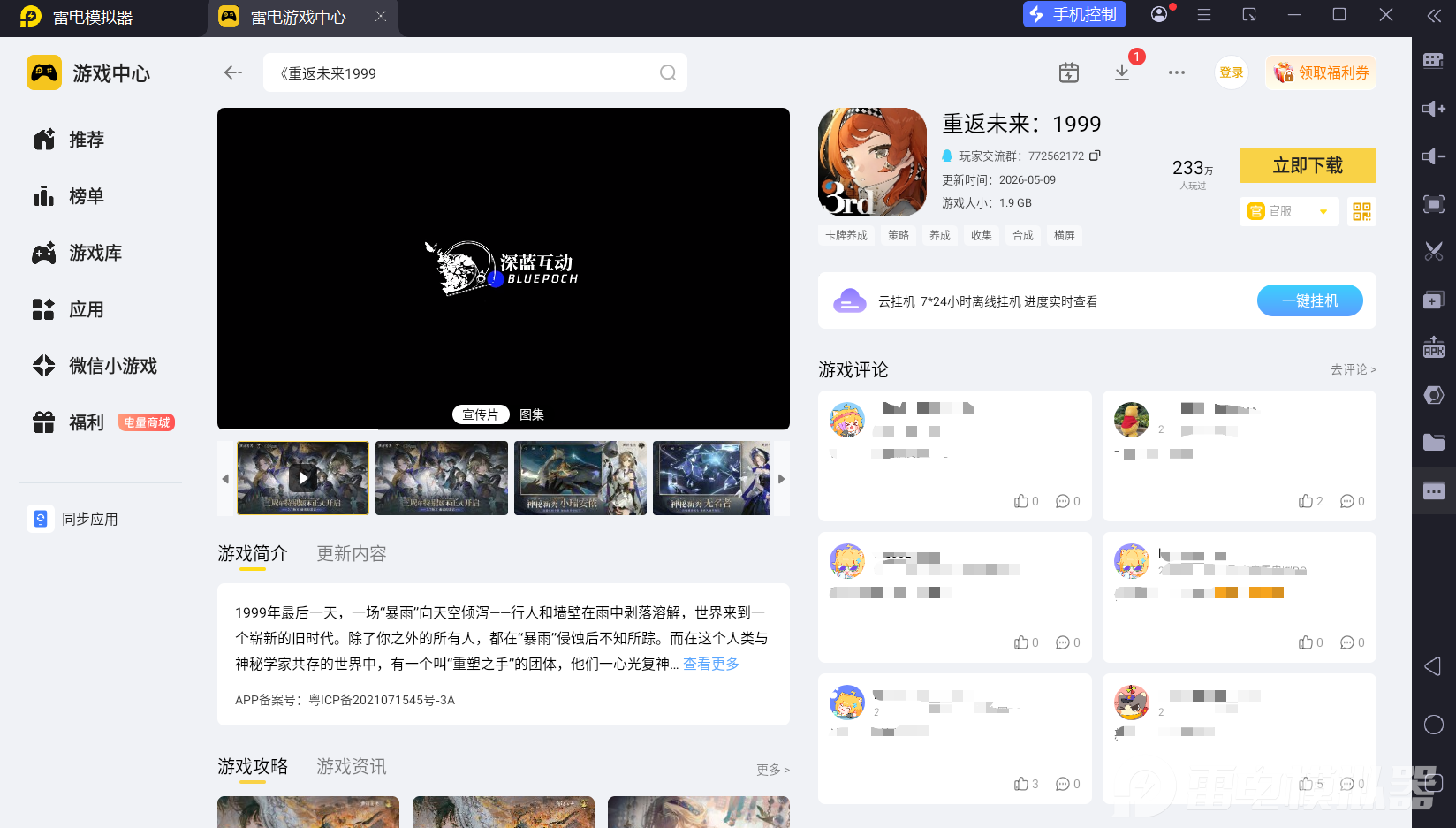Screen dimensions: 1456x828
Task: Open the shared folder icon
Action: pos(1434,443)
